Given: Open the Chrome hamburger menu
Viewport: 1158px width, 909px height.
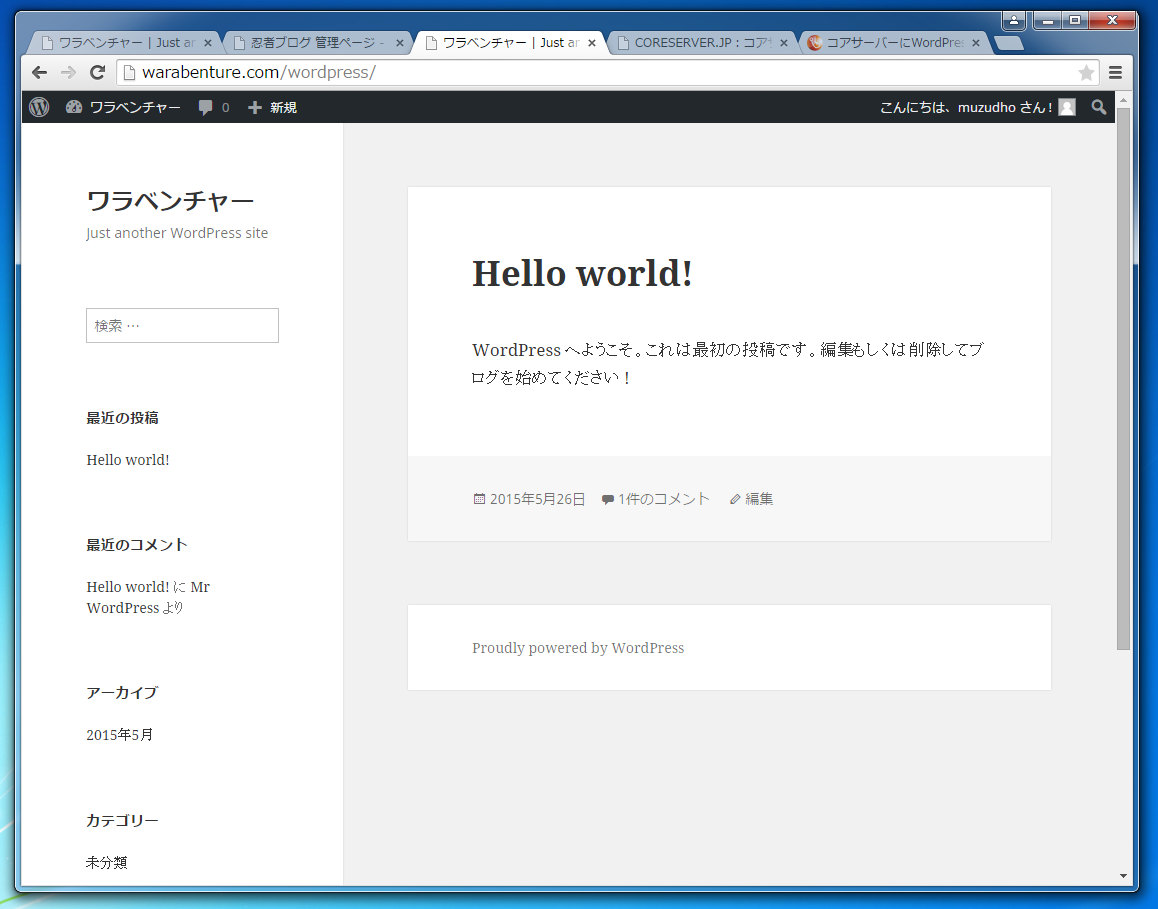Looking at the screenshot, I should pos(1115,72).
